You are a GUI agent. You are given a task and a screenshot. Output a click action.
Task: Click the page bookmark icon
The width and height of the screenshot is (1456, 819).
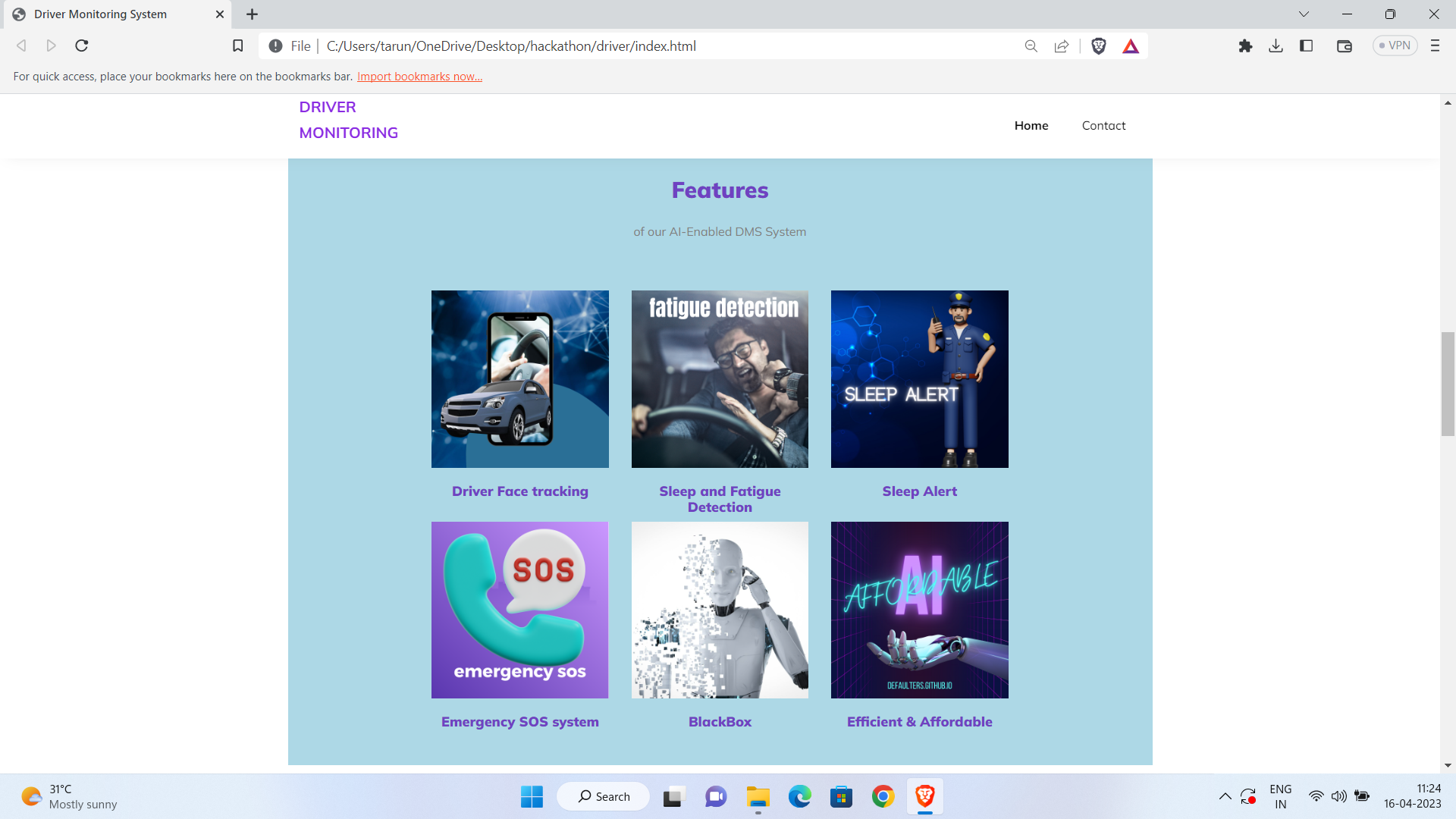237,46
